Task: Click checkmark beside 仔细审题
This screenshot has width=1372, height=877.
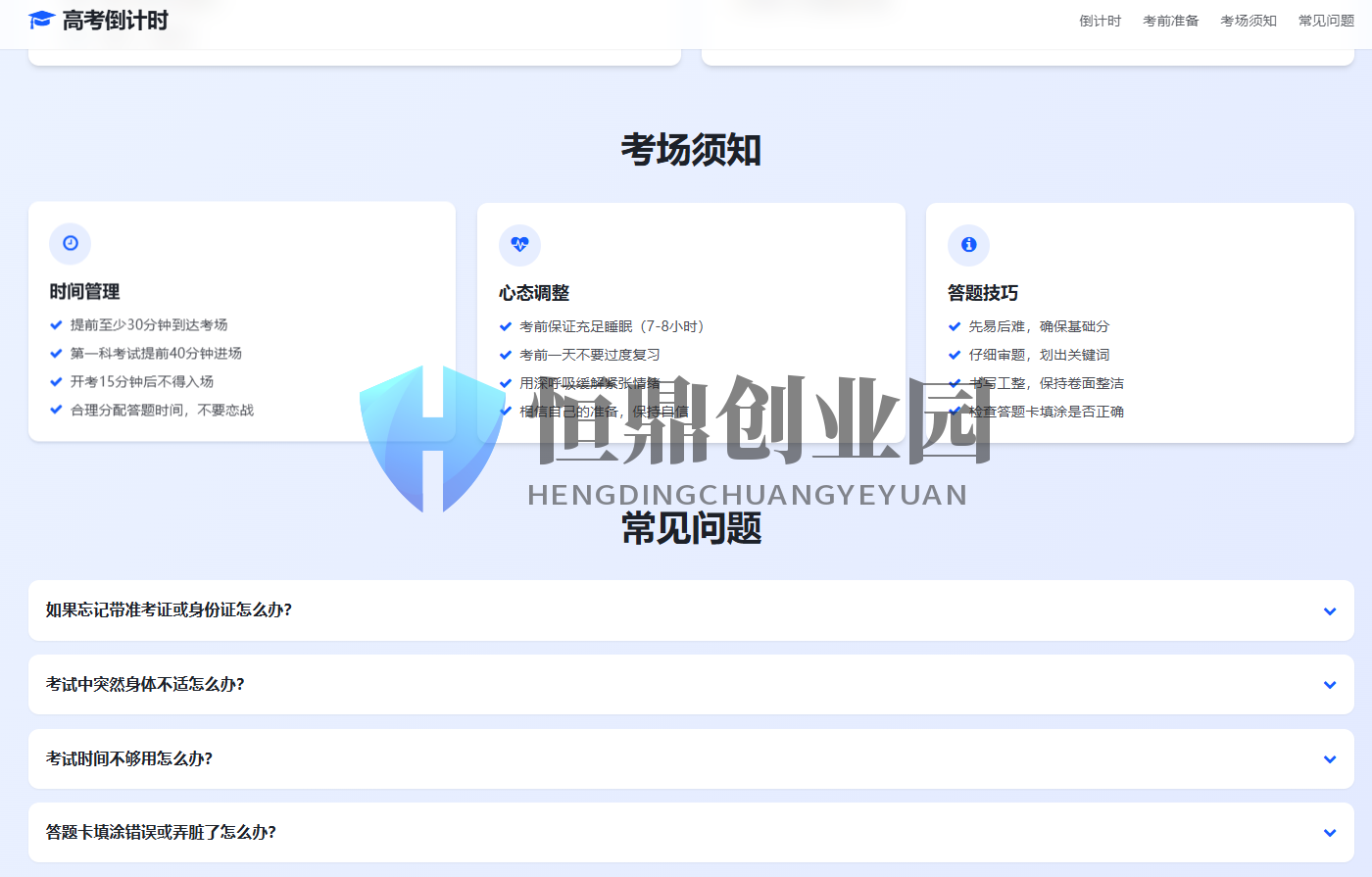Action: pos(955,356)
